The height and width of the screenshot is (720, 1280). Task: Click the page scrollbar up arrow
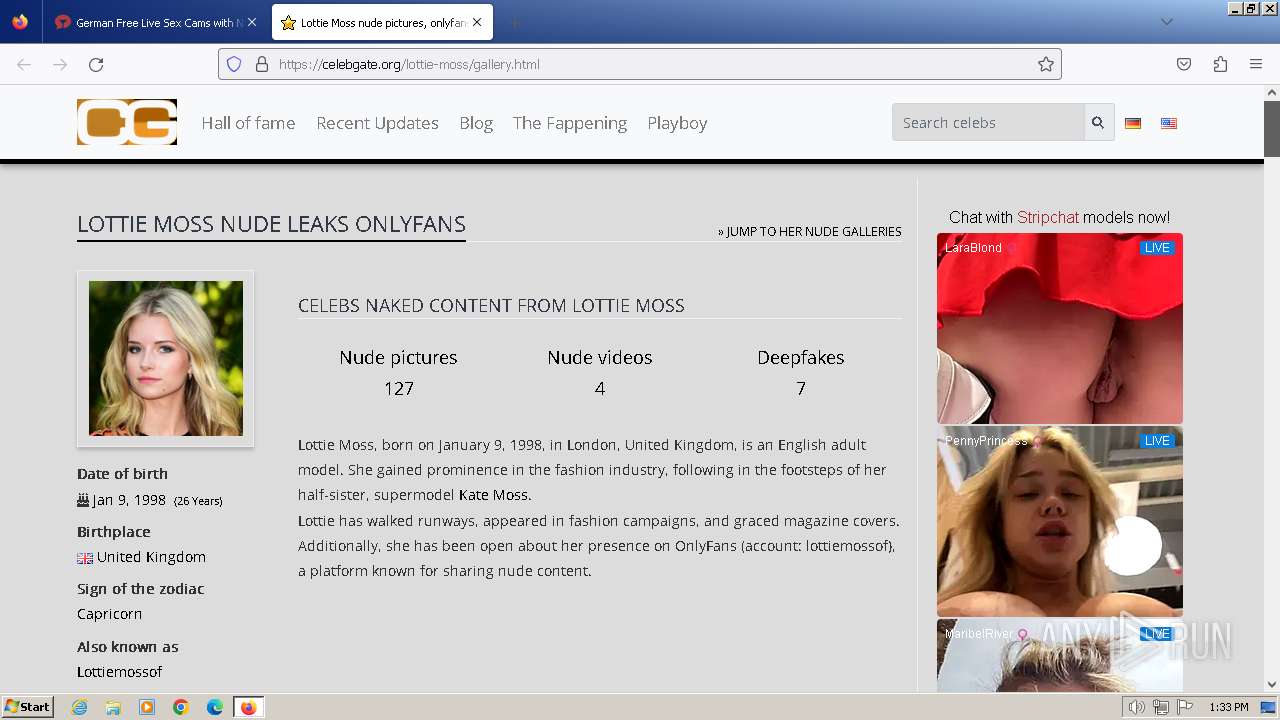[x=1272, y=93]
